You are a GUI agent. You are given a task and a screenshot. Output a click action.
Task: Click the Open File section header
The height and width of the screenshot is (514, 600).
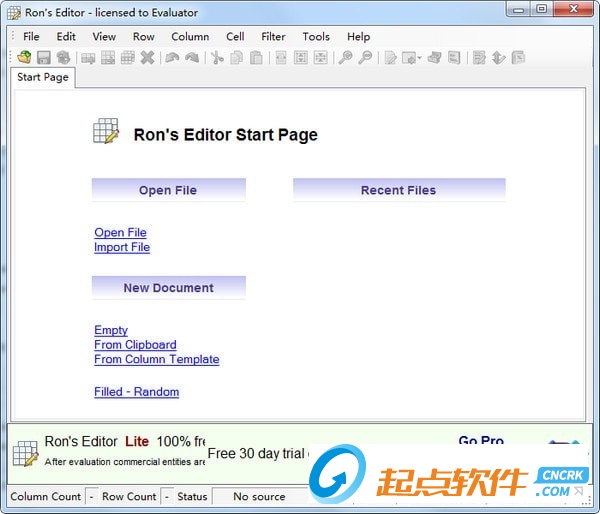pyautogui.click(x=169, y=190)
